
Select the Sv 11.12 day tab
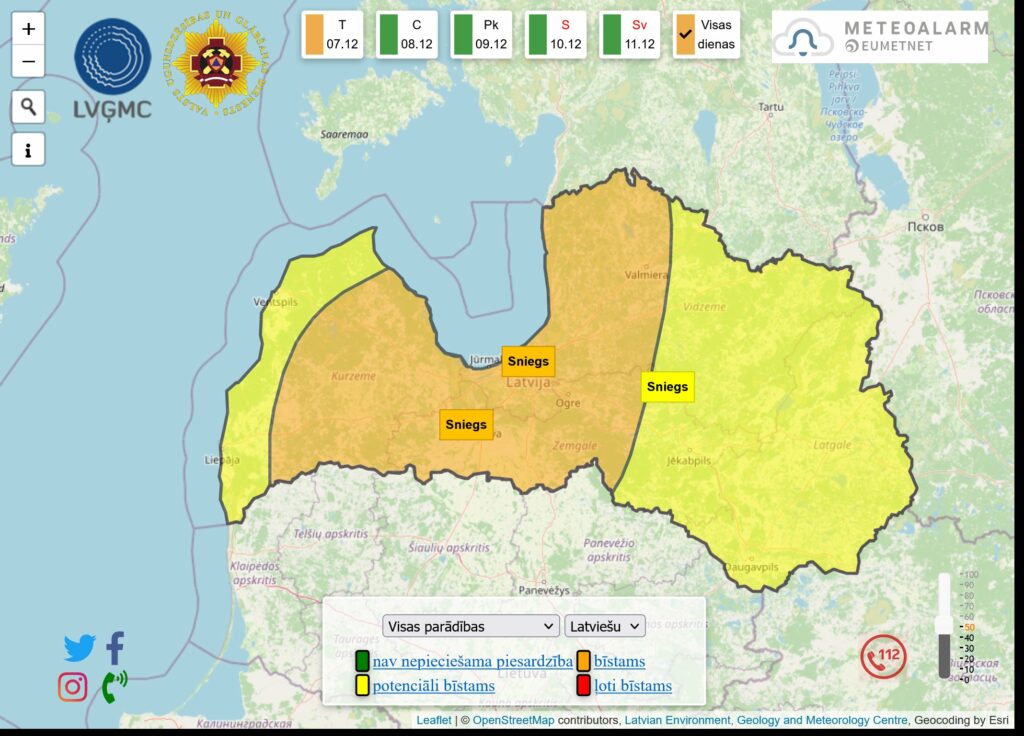coord(629,35)
